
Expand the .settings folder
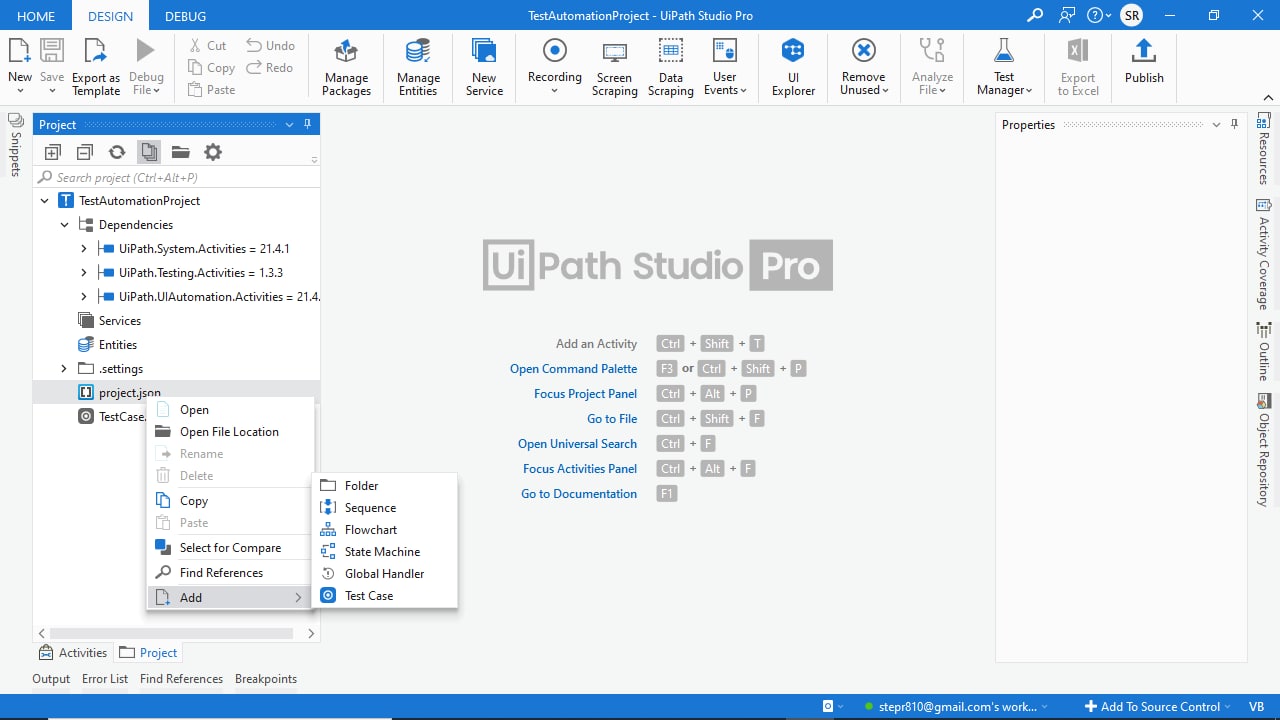64,369
